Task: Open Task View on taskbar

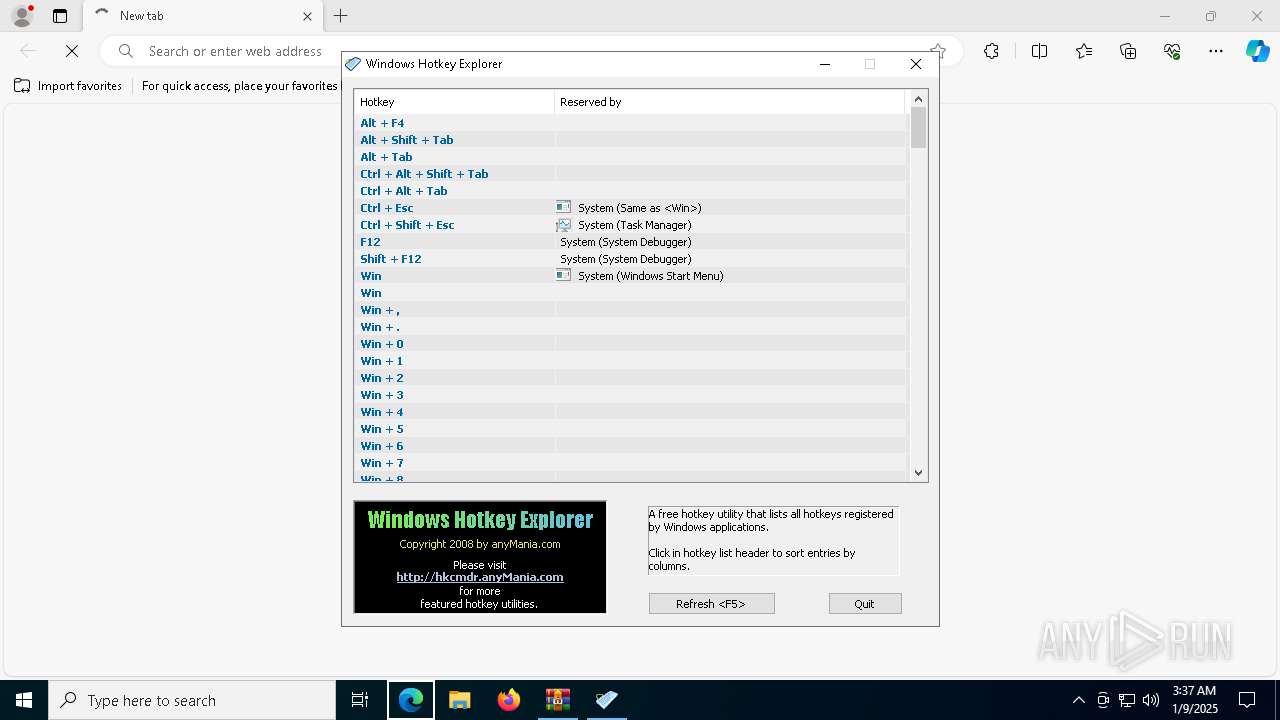Action: (x=360, y=700)
